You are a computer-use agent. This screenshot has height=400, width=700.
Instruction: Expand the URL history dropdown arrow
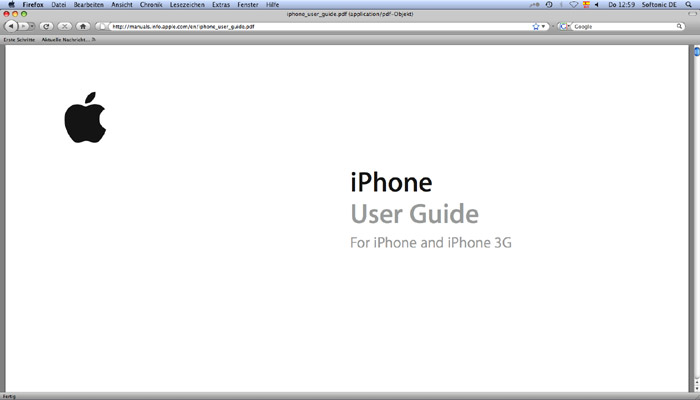[545, 26]
